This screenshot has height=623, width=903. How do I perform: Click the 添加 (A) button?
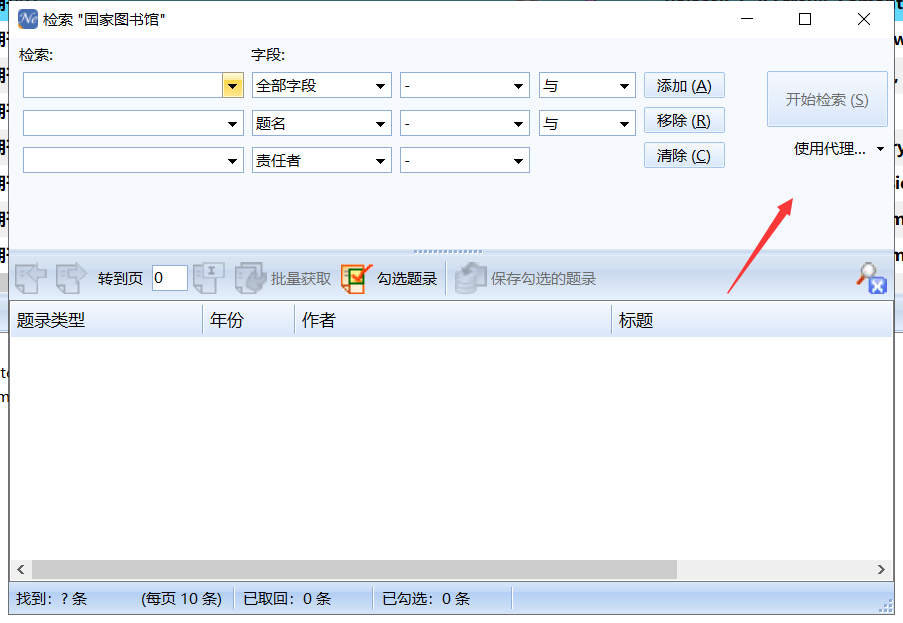click(x=684, y=86)
